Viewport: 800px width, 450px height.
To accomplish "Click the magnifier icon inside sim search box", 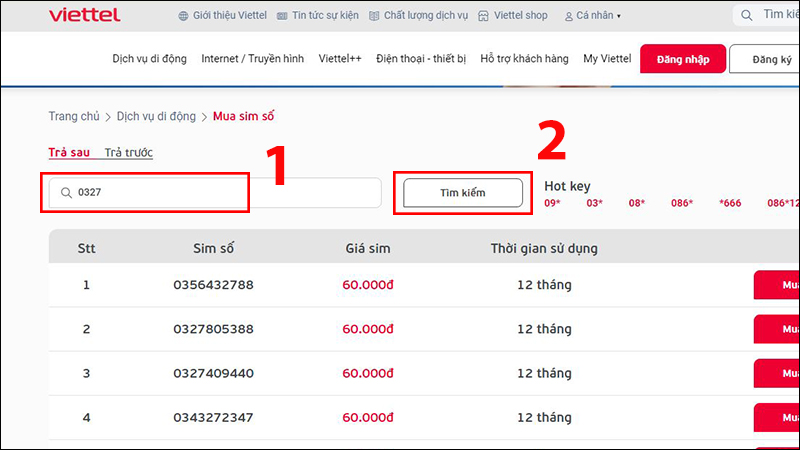I will [66, 193].
